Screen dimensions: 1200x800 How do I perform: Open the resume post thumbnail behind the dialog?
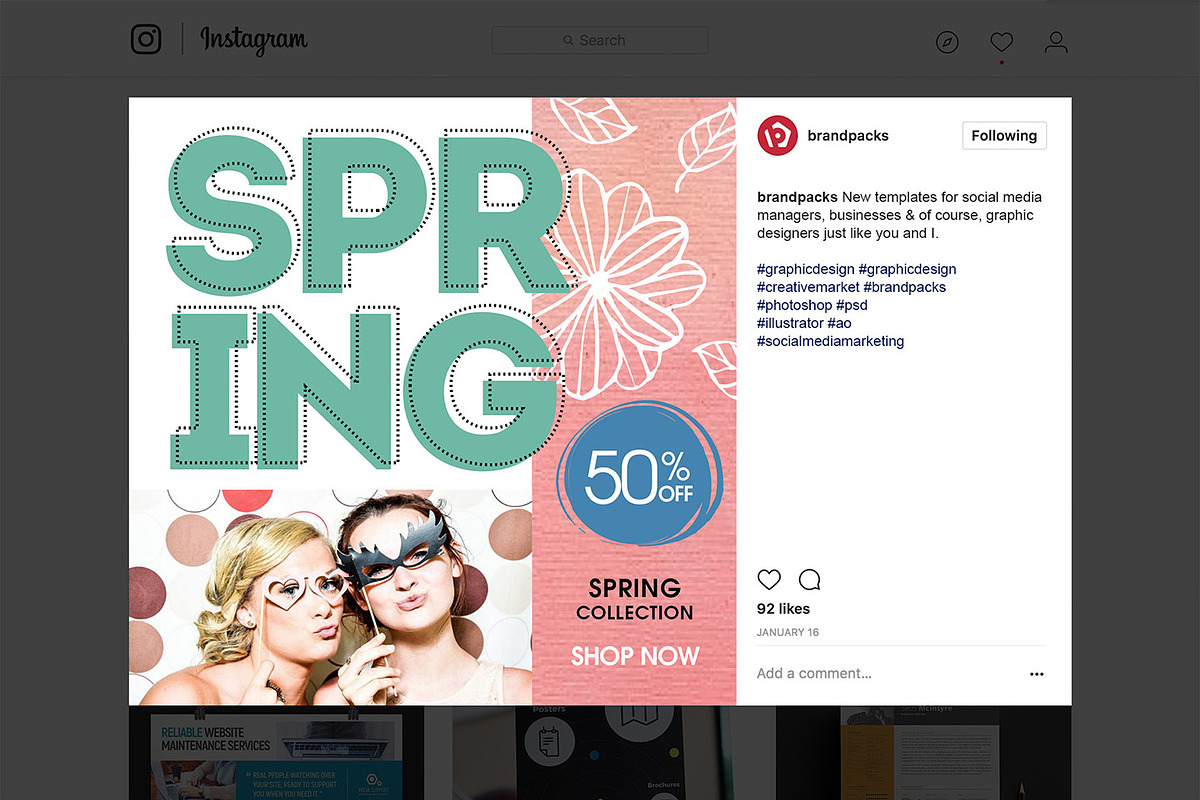[x=924, y=753]
